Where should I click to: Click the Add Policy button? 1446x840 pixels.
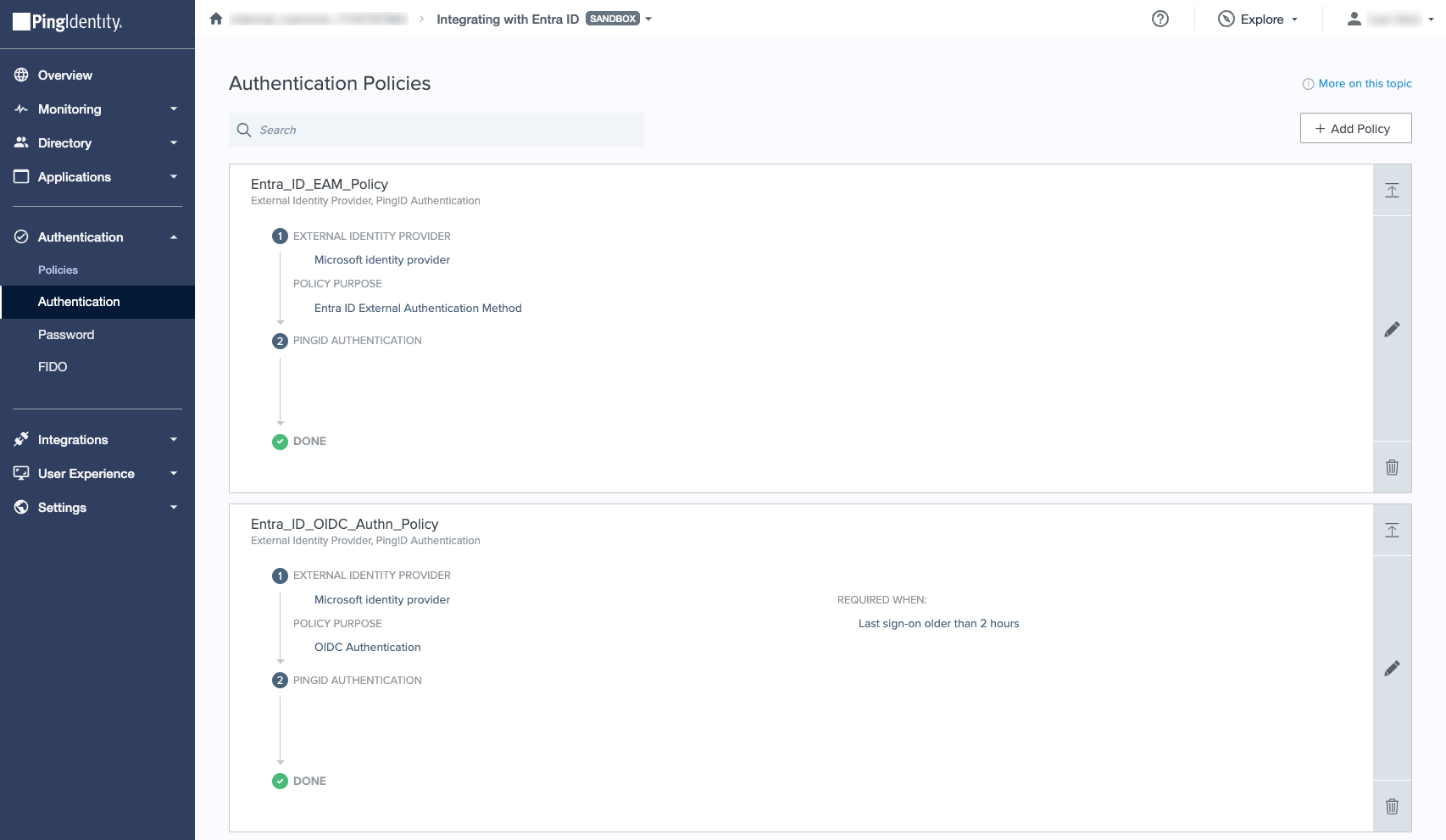click(x=1355, y=128)
